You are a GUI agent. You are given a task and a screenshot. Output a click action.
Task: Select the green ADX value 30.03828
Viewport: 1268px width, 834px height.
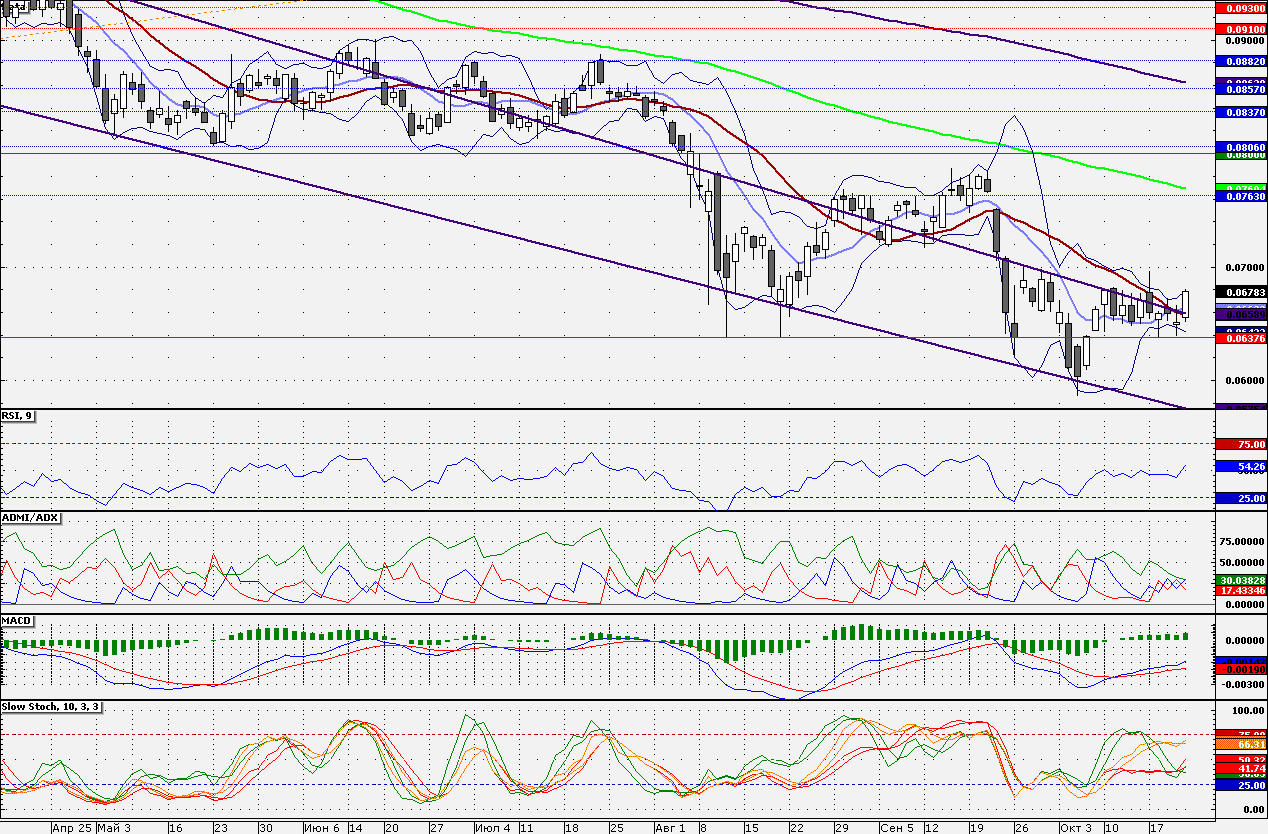click(1241, 580)
